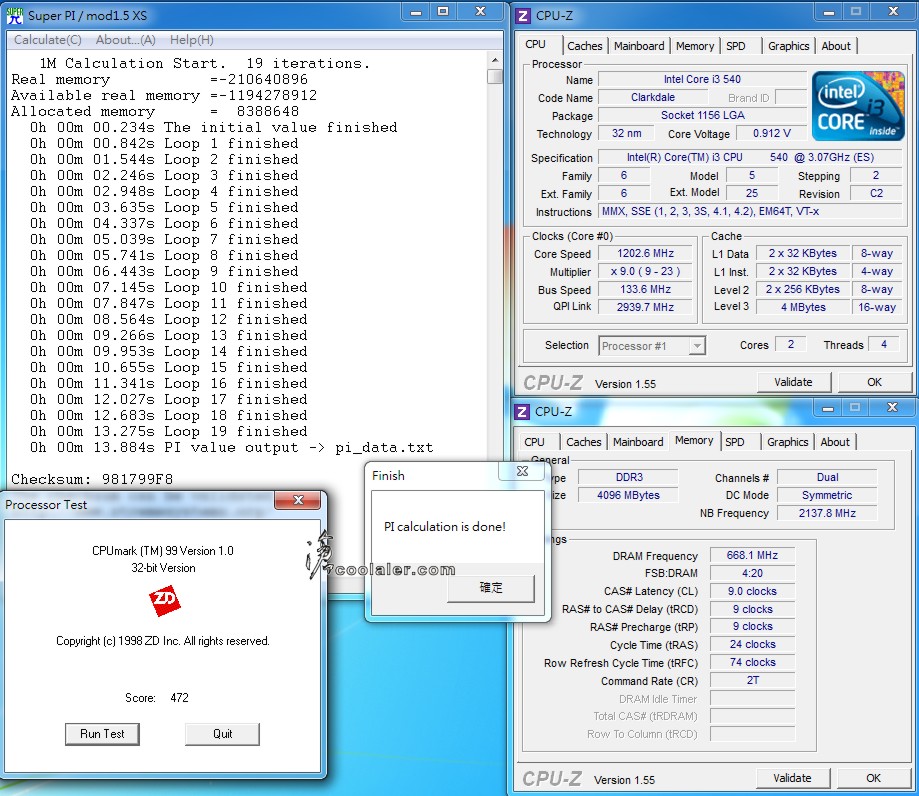This screenshot has width=919, height=796.
Task: Click the DC Mode value 'Symmetric'
Action: (x=827, y=495)
